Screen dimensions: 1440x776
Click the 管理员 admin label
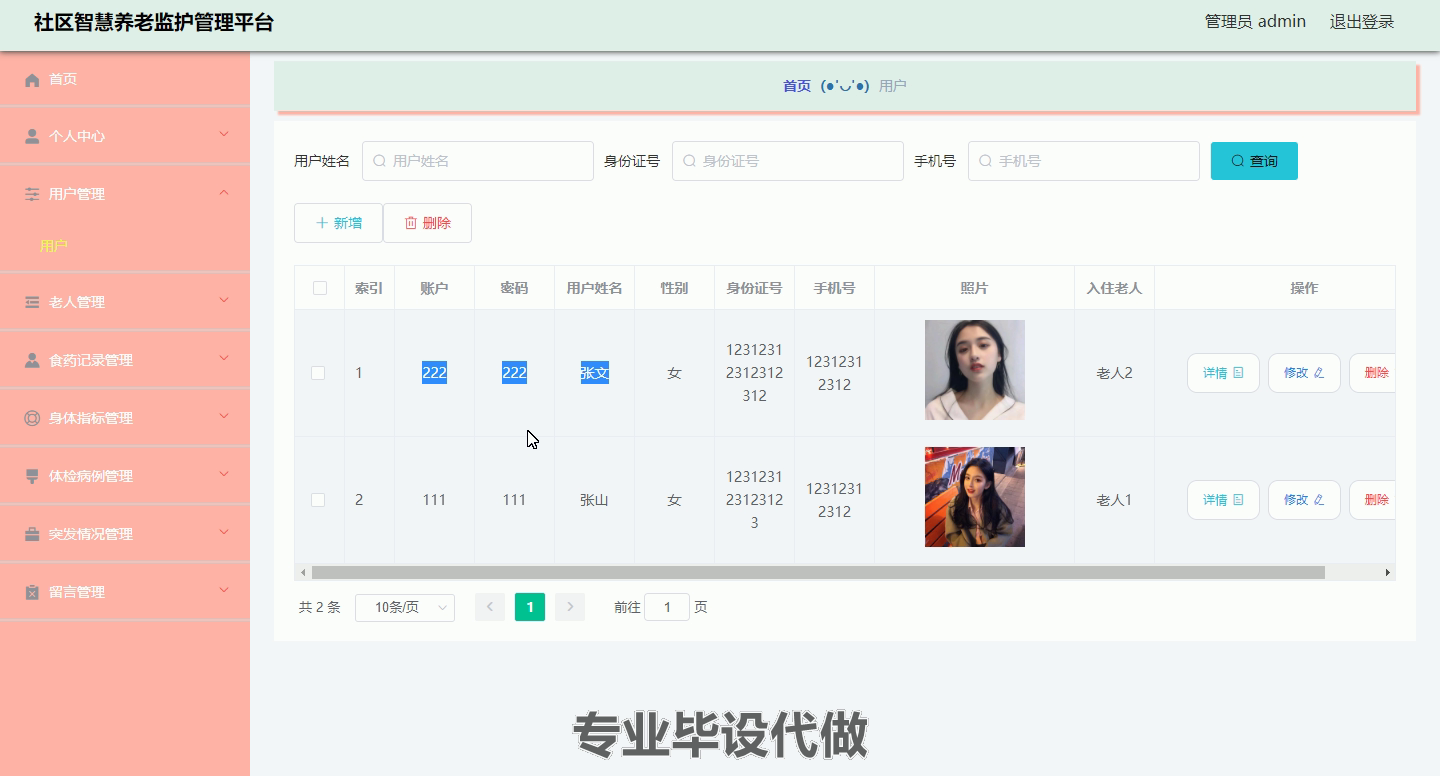pos(1255,21)
